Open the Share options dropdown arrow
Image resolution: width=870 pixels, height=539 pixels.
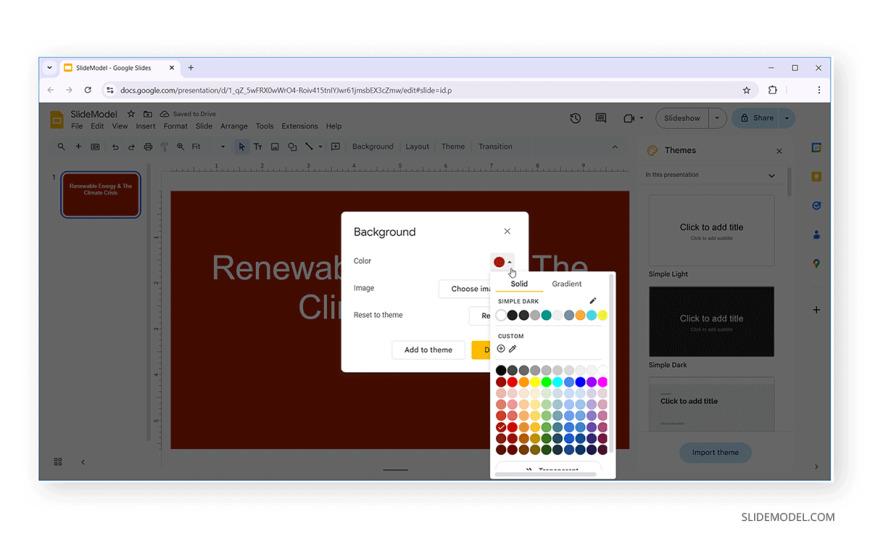click(x=787, y=118)
